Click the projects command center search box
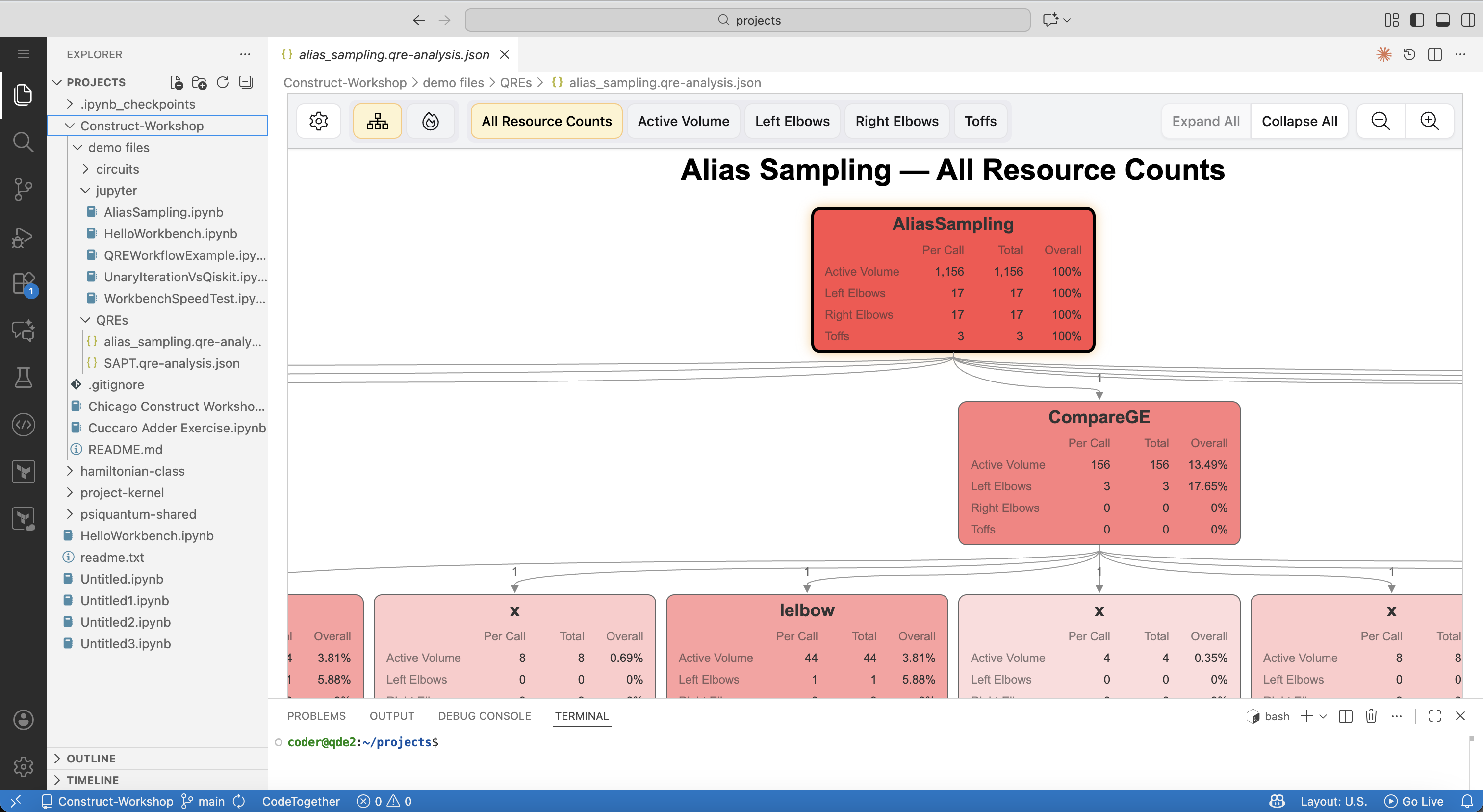 coord(747,20)
